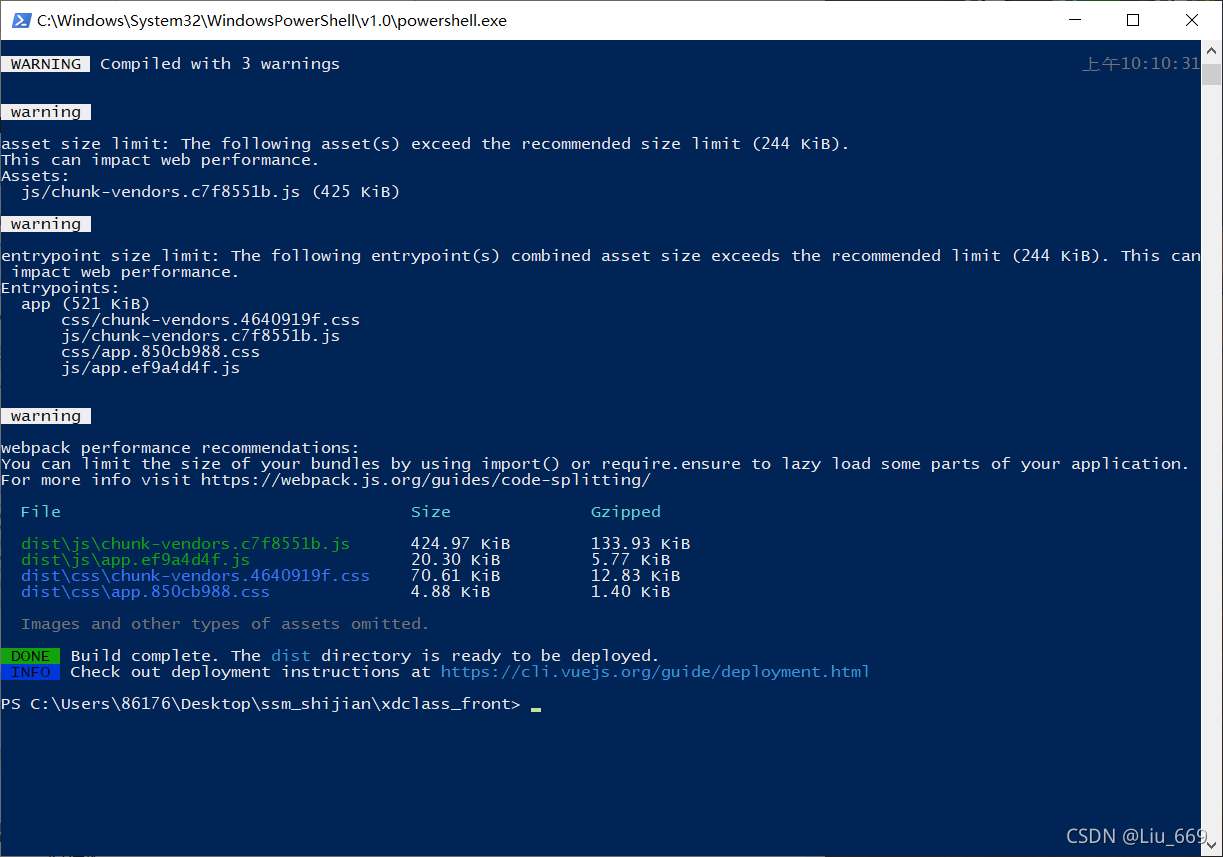Click dist\css\app.850cb988.css in file table
This screenshot has width=1223, height=857.
[145, 592]
